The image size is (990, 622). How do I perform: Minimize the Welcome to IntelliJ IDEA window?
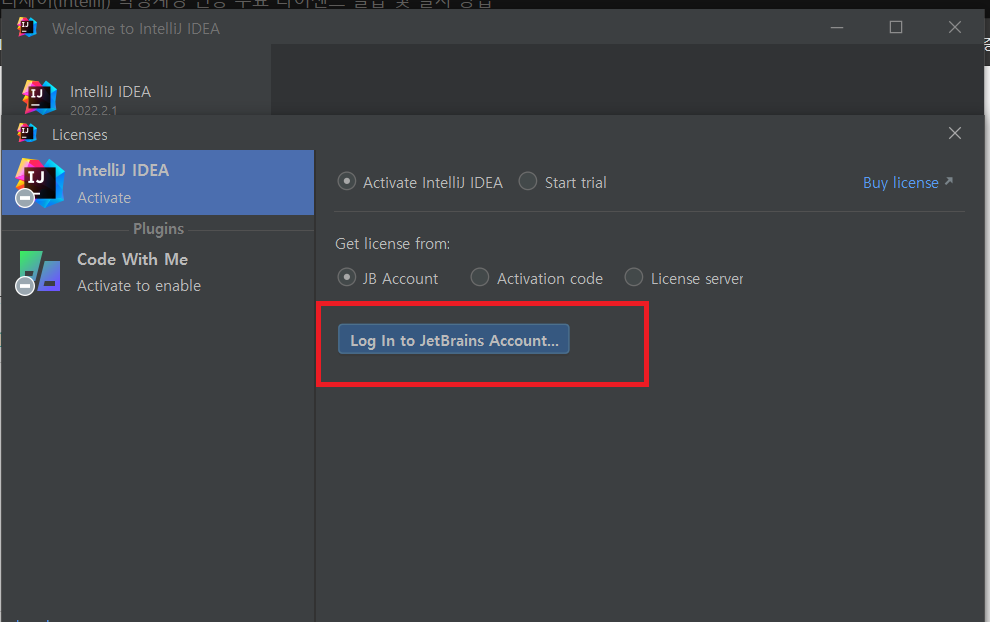837,28
